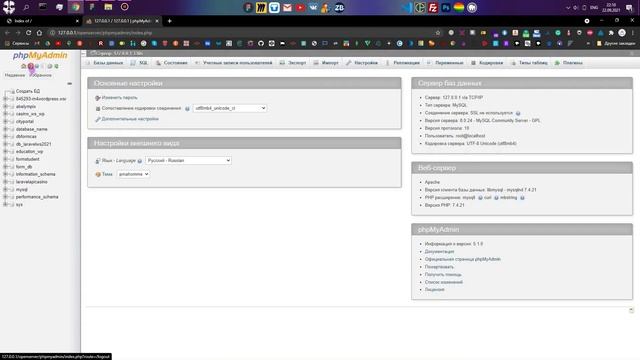The height and width of the screenshot is (360, 640).
Task: Open help icon after curl extension
Action: (496, 198)
